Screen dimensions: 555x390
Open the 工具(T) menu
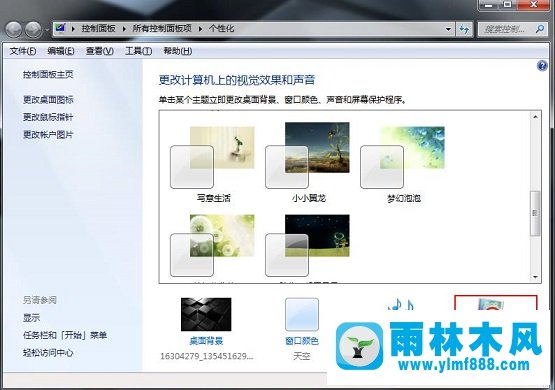coord(138,51)
